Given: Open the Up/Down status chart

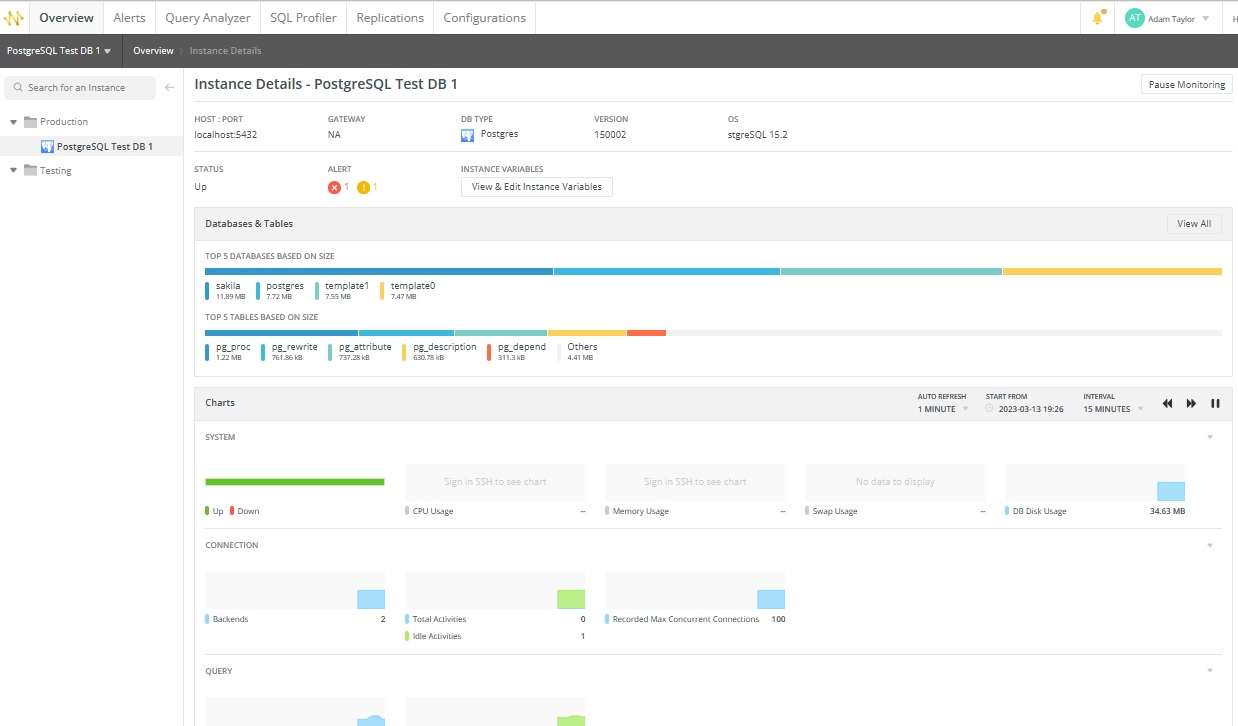Looking at the screenshot, I should click(x=295, y=482).
